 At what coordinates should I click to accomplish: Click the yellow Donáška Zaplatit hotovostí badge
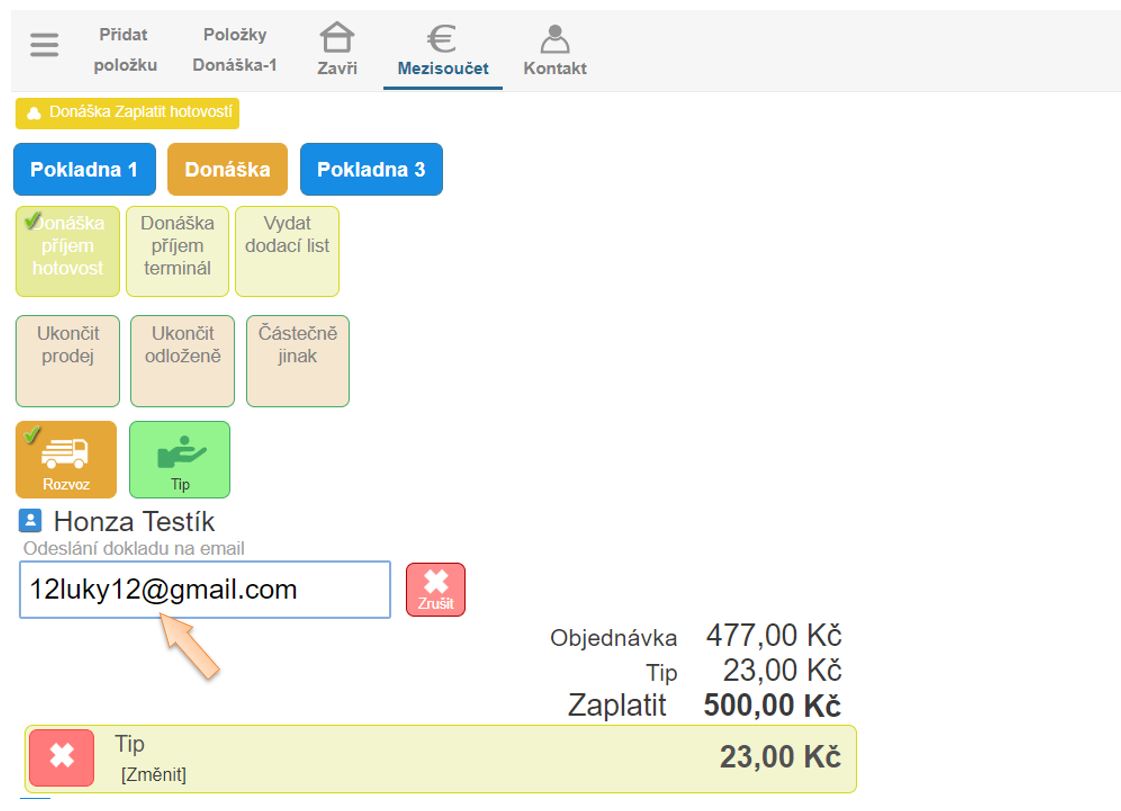127,113
